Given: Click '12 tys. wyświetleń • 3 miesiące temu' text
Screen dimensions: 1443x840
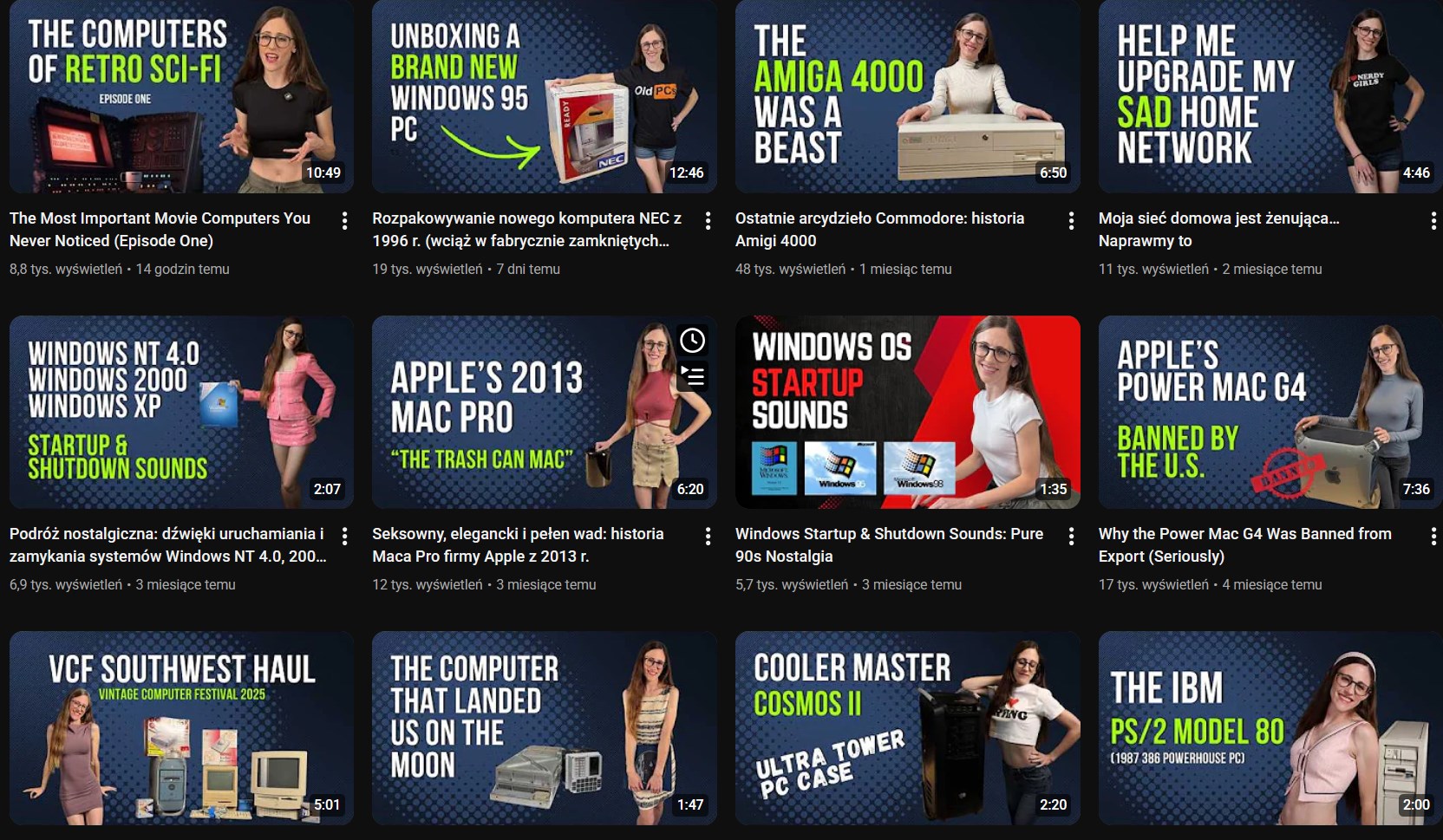Looking at the screenshot, I should 484,585.
